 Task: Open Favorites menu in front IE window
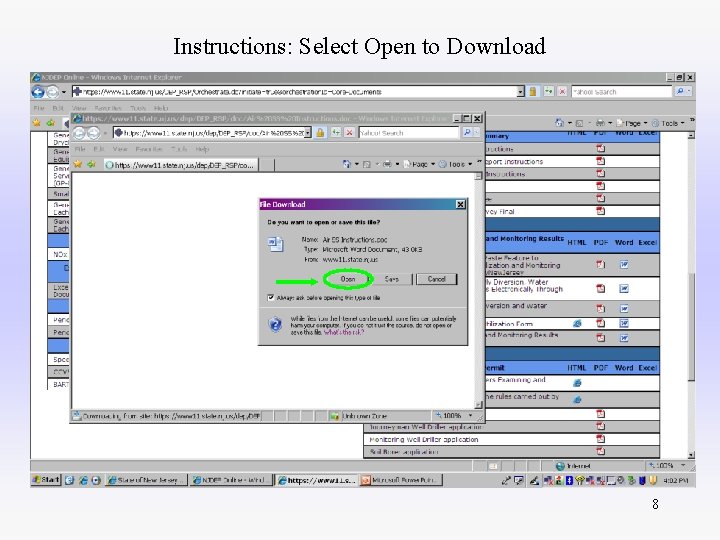click(x=149, y=149)
